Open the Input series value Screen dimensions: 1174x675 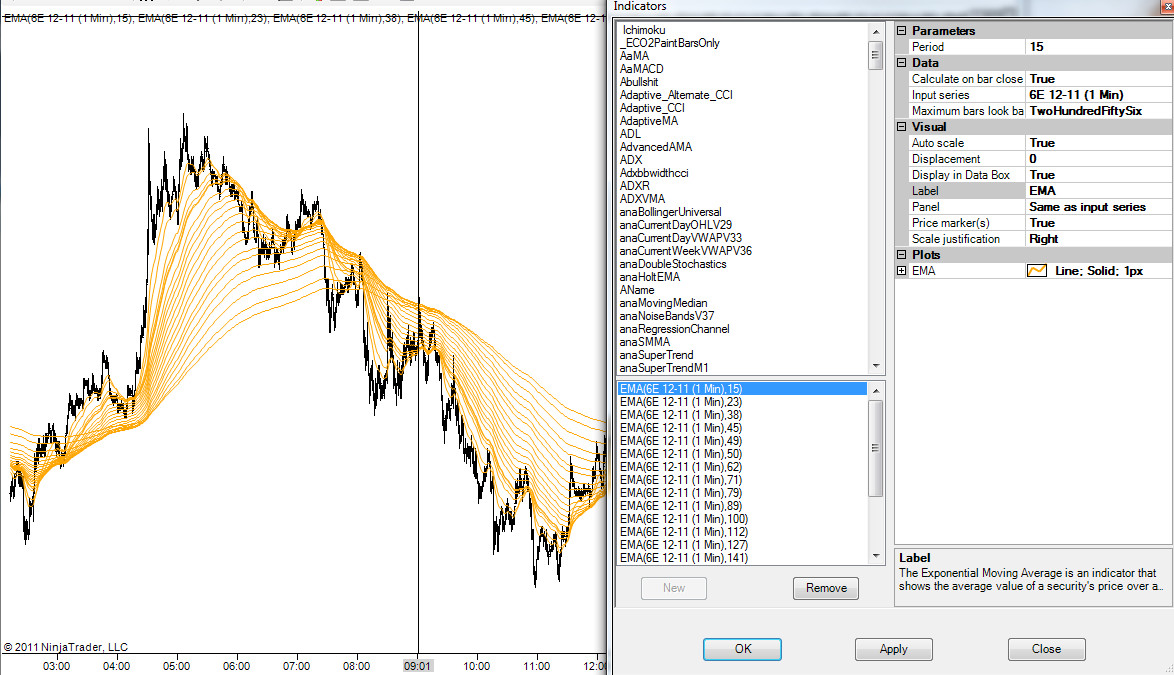click(1098, 95)
